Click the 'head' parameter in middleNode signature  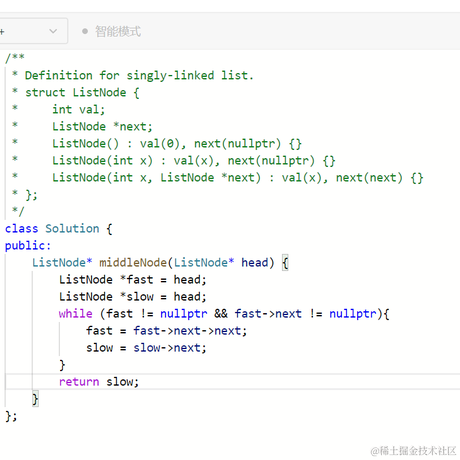(x=255, y=263)
